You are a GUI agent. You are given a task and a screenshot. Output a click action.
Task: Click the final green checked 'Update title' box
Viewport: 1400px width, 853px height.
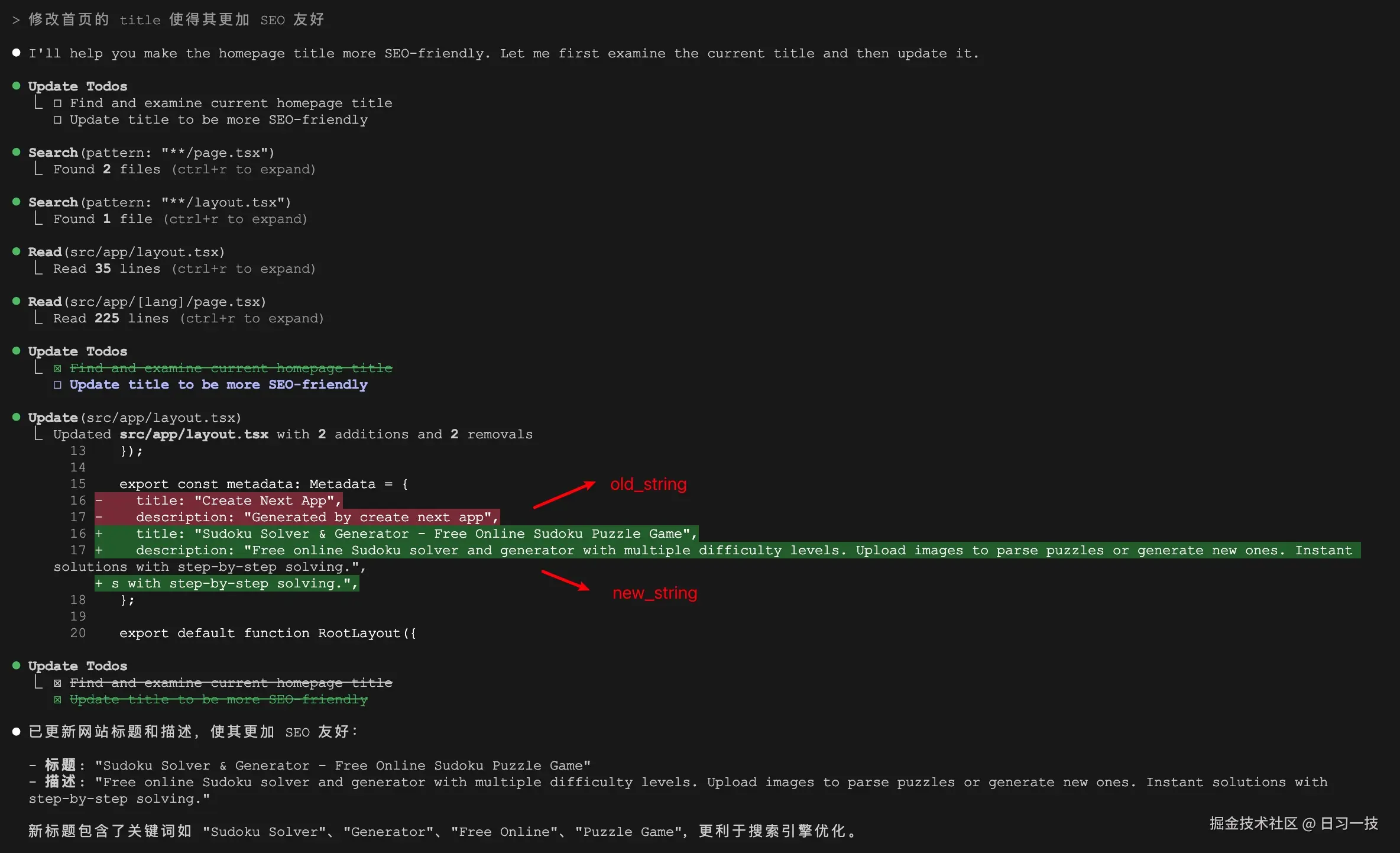[57, 700]
